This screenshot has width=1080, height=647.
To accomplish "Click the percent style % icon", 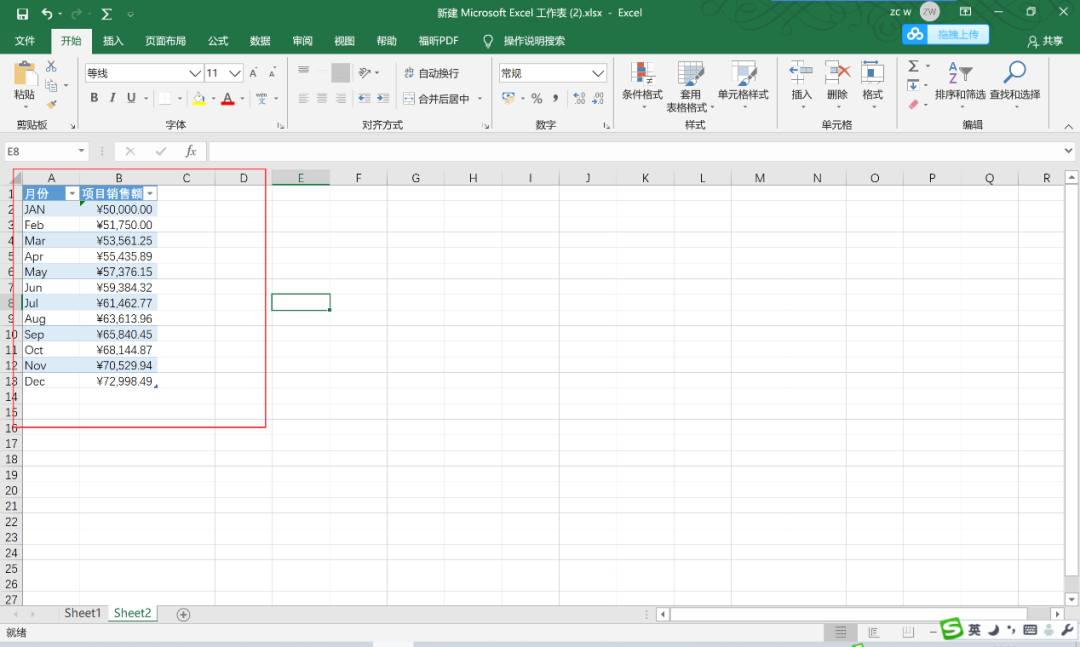I will pyautogui.click(x=536, y=98).
